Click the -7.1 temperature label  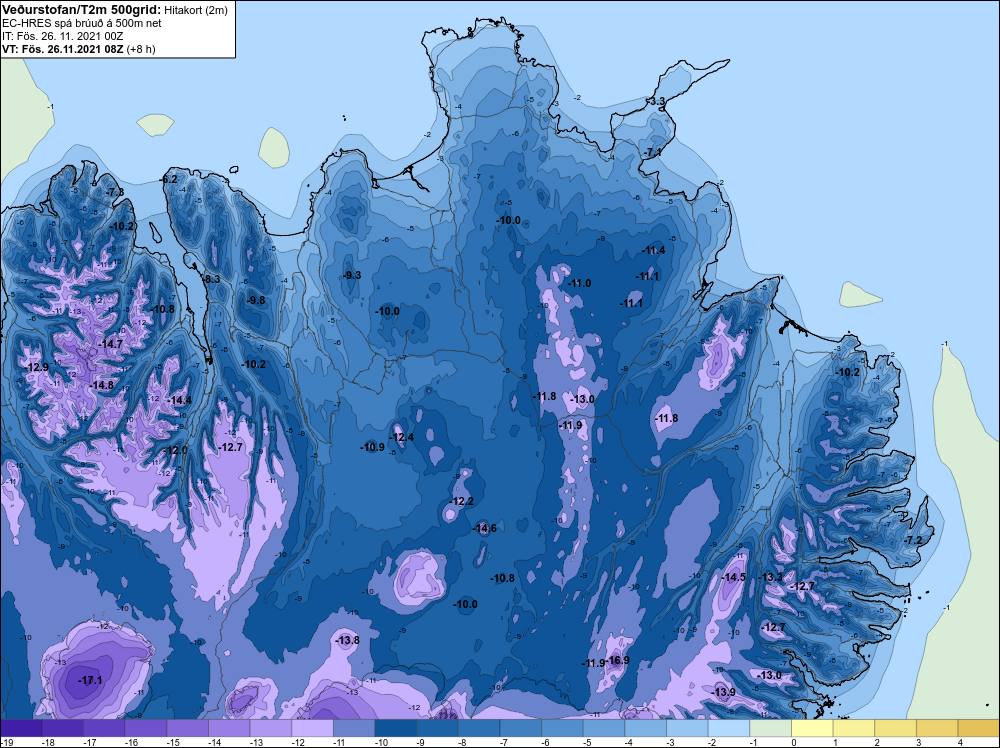(652, 152)
